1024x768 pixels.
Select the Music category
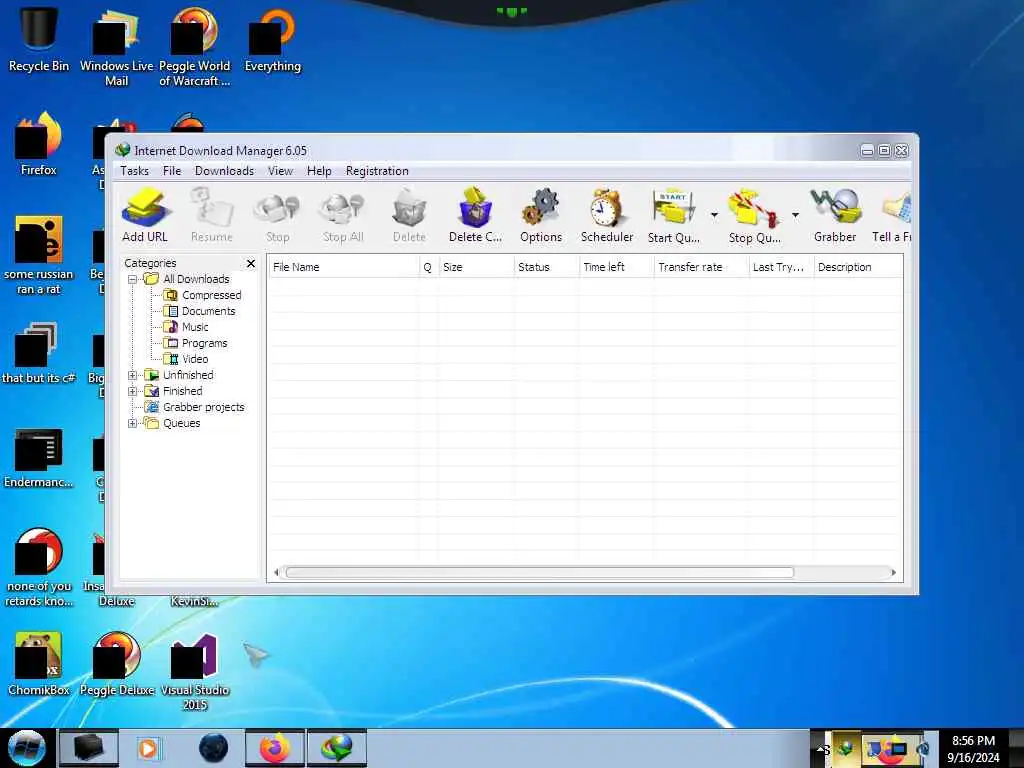pos(186,327)
